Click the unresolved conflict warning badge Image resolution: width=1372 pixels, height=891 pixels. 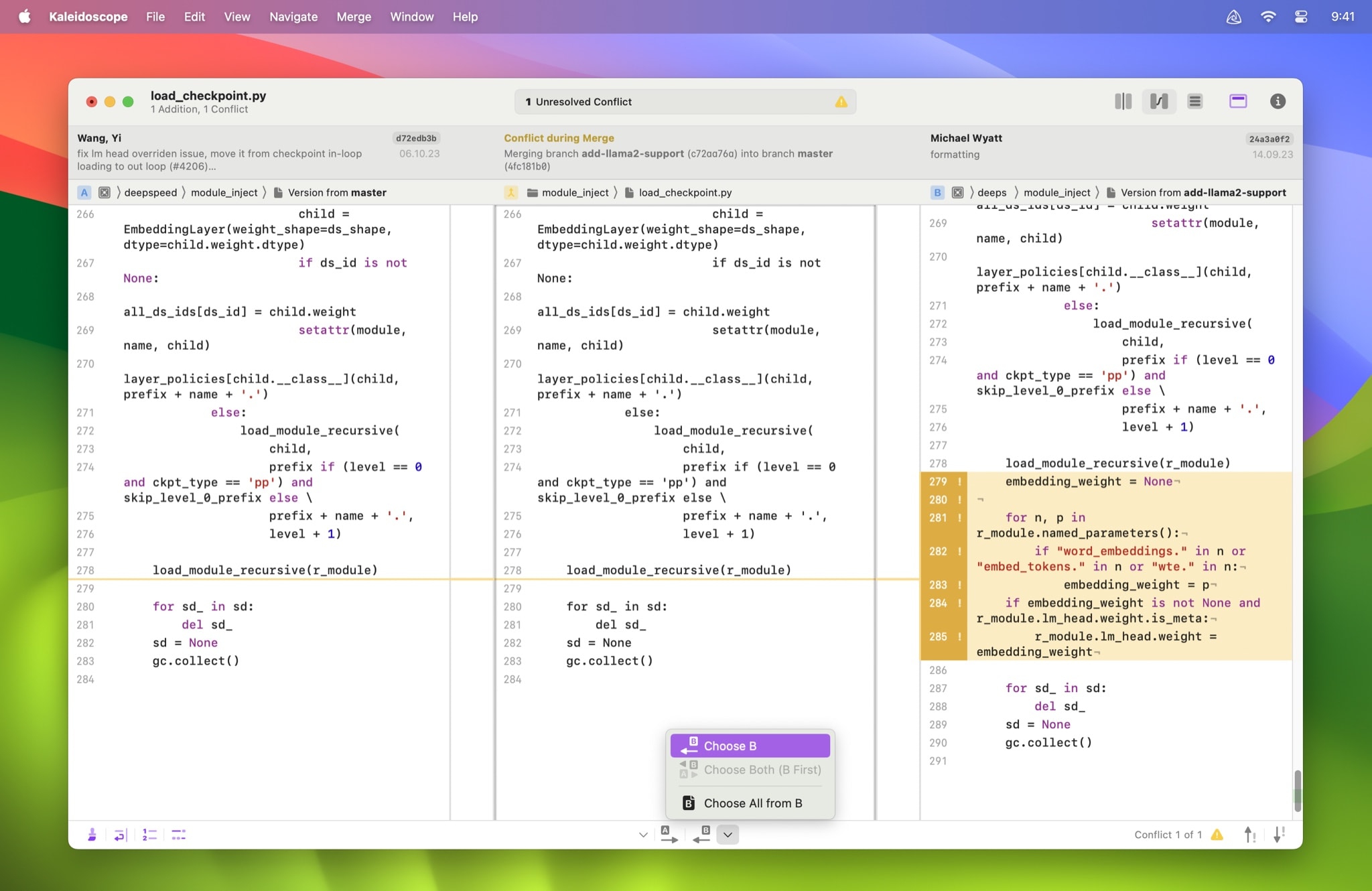click(841, 101)
